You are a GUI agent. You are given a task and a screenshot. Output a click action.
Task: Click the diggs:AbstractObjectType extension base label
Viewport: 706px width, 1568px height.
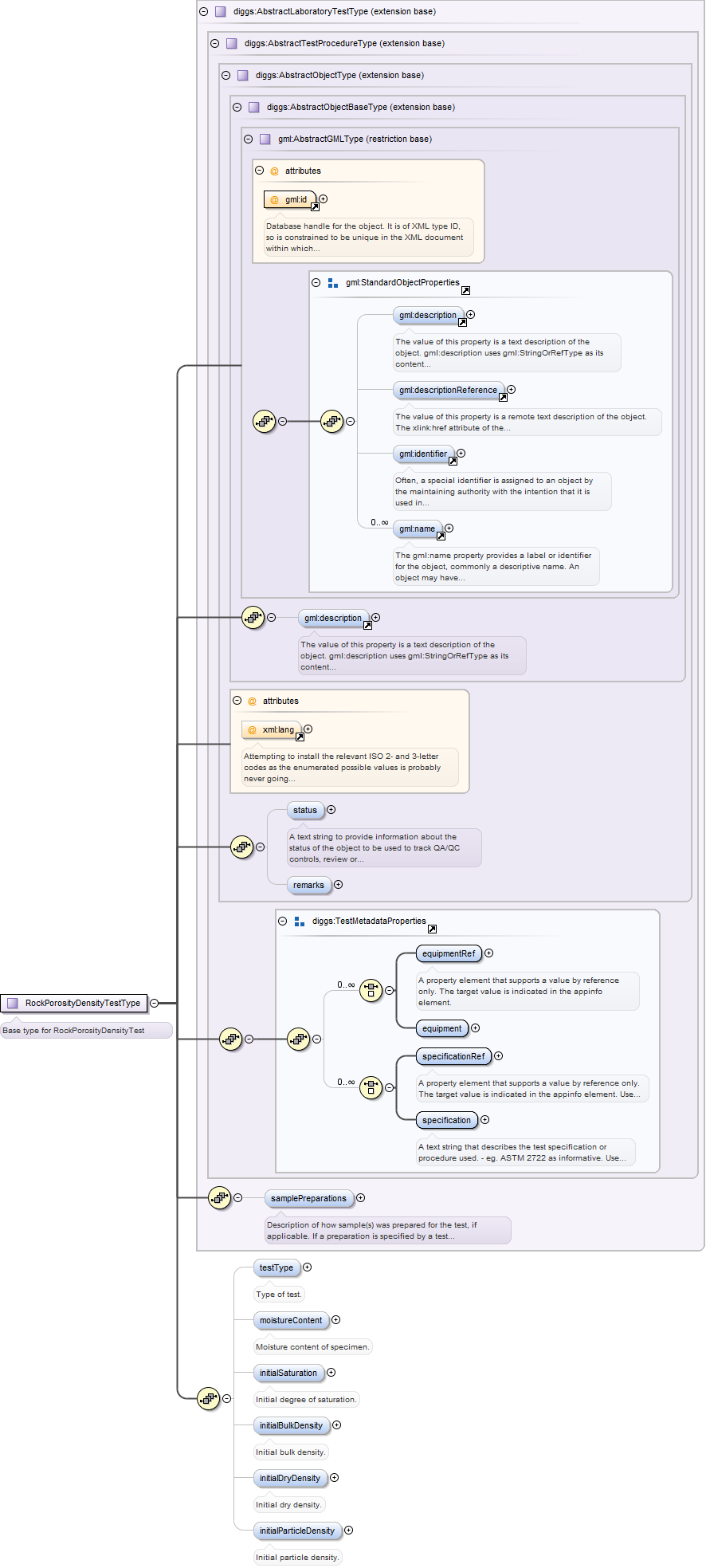click(339, 76)
